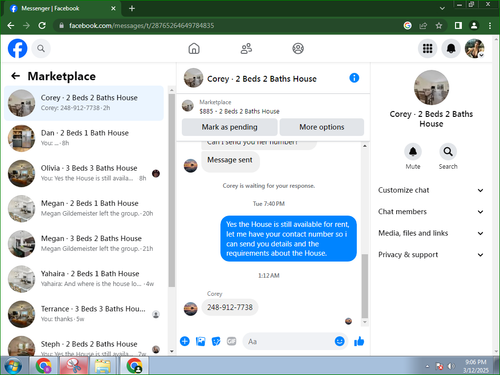The image size is (500, 375).
Task: Attach a photo using the image icon
Action: [200, 341]
